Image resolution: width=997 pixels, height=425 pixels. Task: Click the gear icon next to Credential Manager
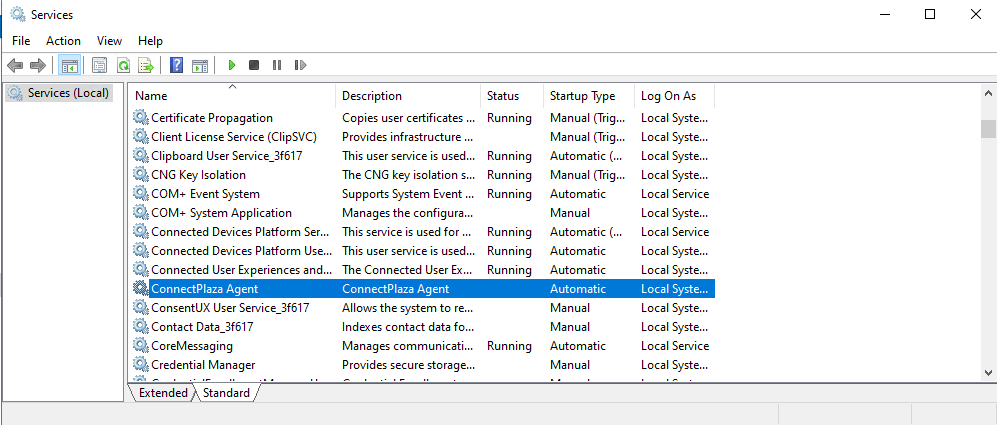[140, 365]
